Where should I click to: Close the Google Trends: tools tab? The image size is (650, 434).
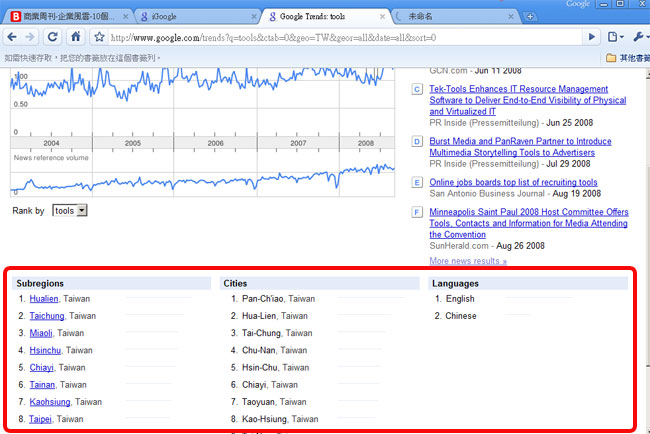click(382, 17)
